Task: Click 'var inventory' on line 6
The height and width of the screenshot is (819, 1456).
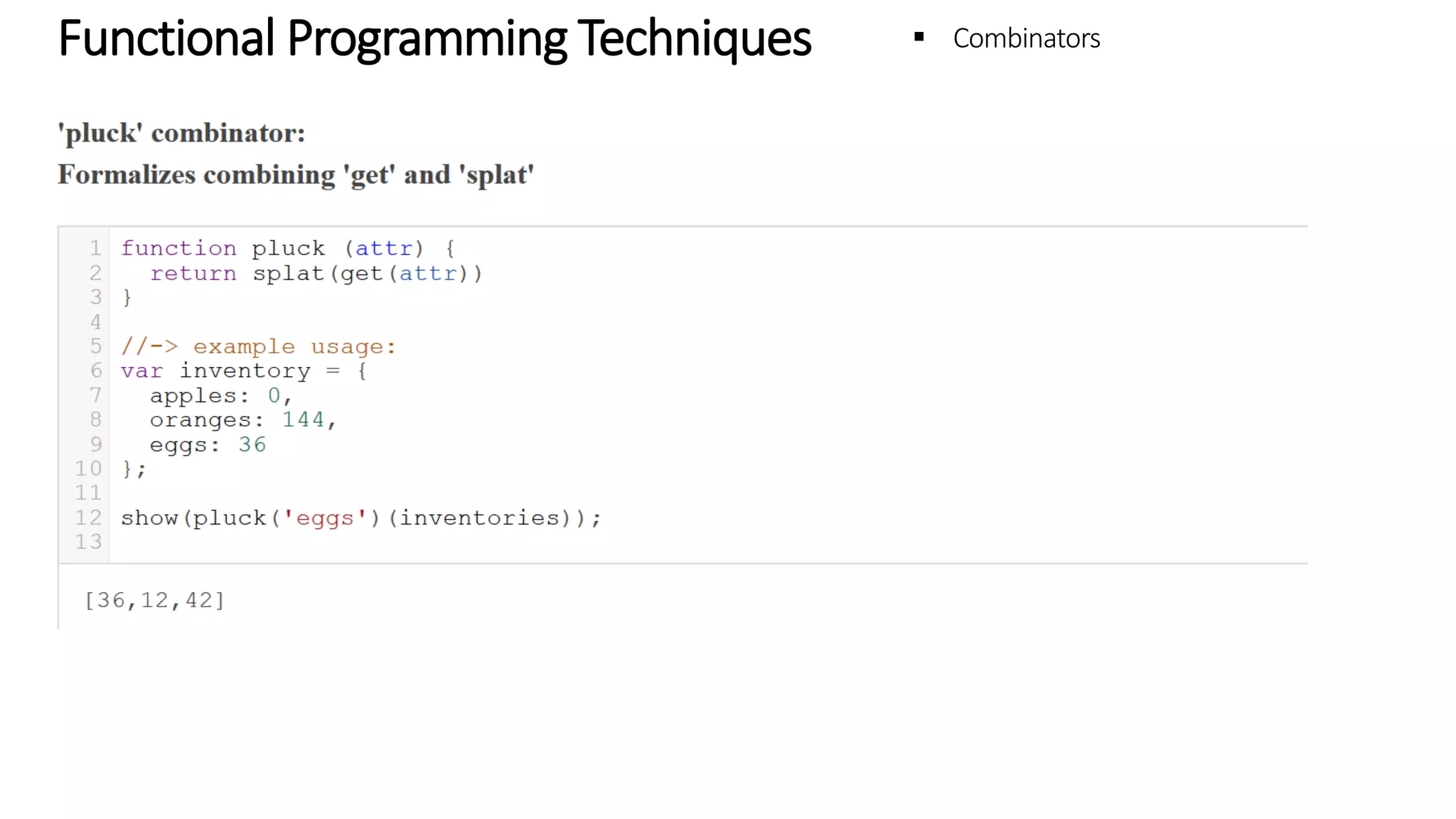Action: pos(215,371)
